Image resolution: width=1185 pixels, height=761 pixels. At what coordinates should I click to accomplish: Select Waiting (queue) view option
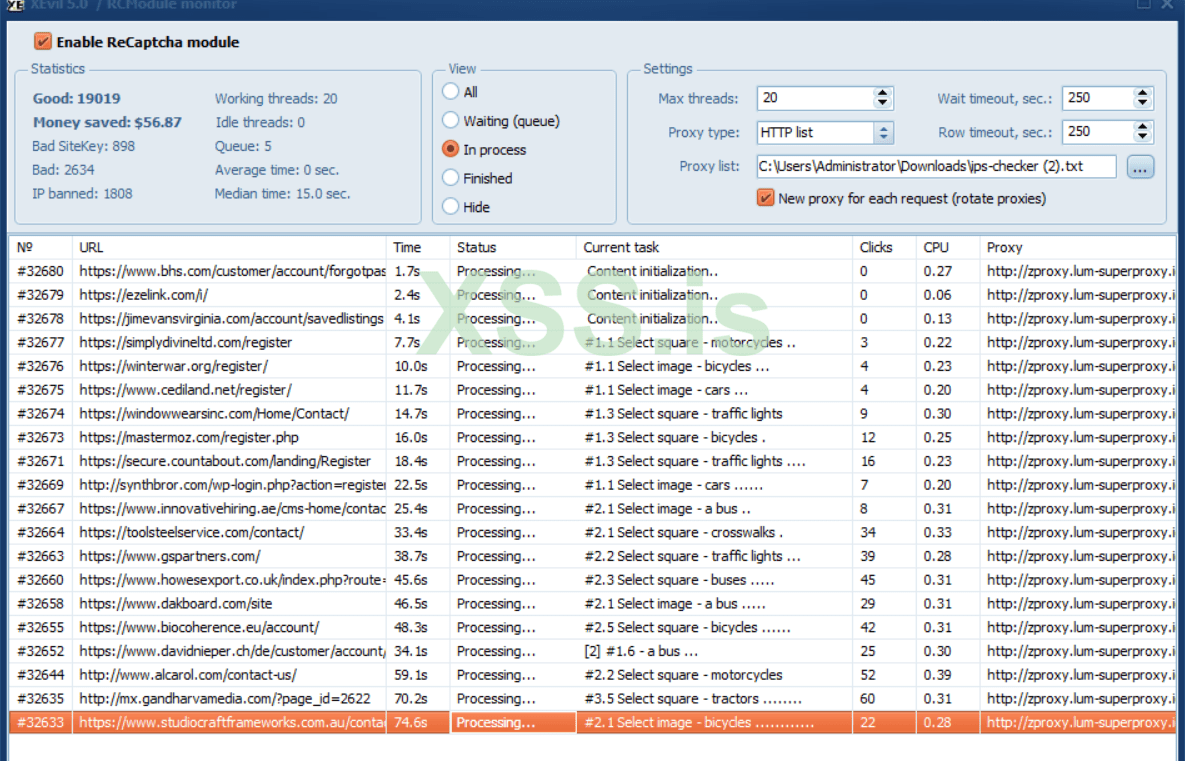pos(451,121)
